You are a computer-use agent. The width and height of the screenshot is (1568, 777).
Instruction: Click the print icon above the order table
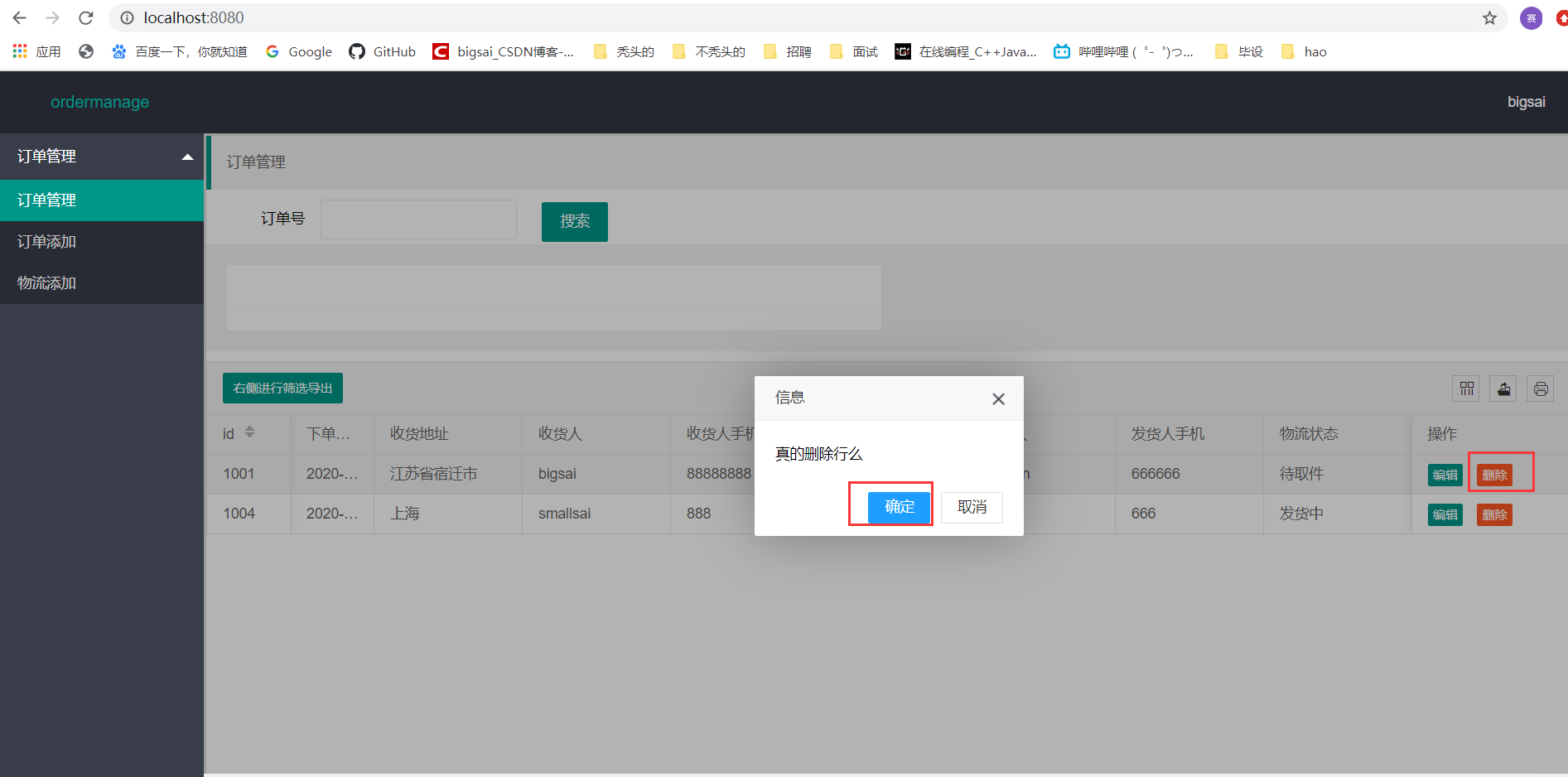(x=1540, y=388)
